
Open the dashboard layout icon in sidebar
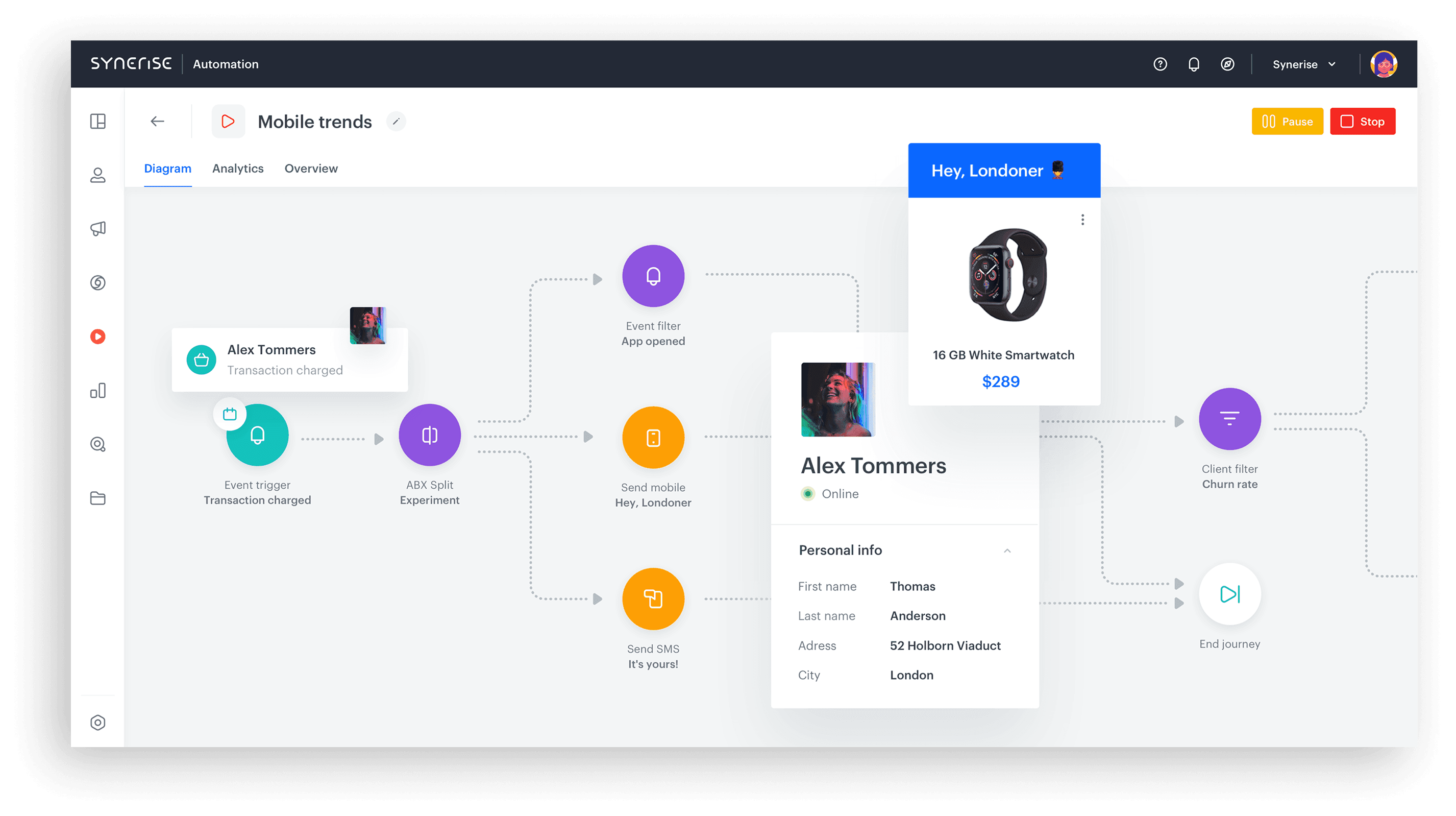point(98,121)
